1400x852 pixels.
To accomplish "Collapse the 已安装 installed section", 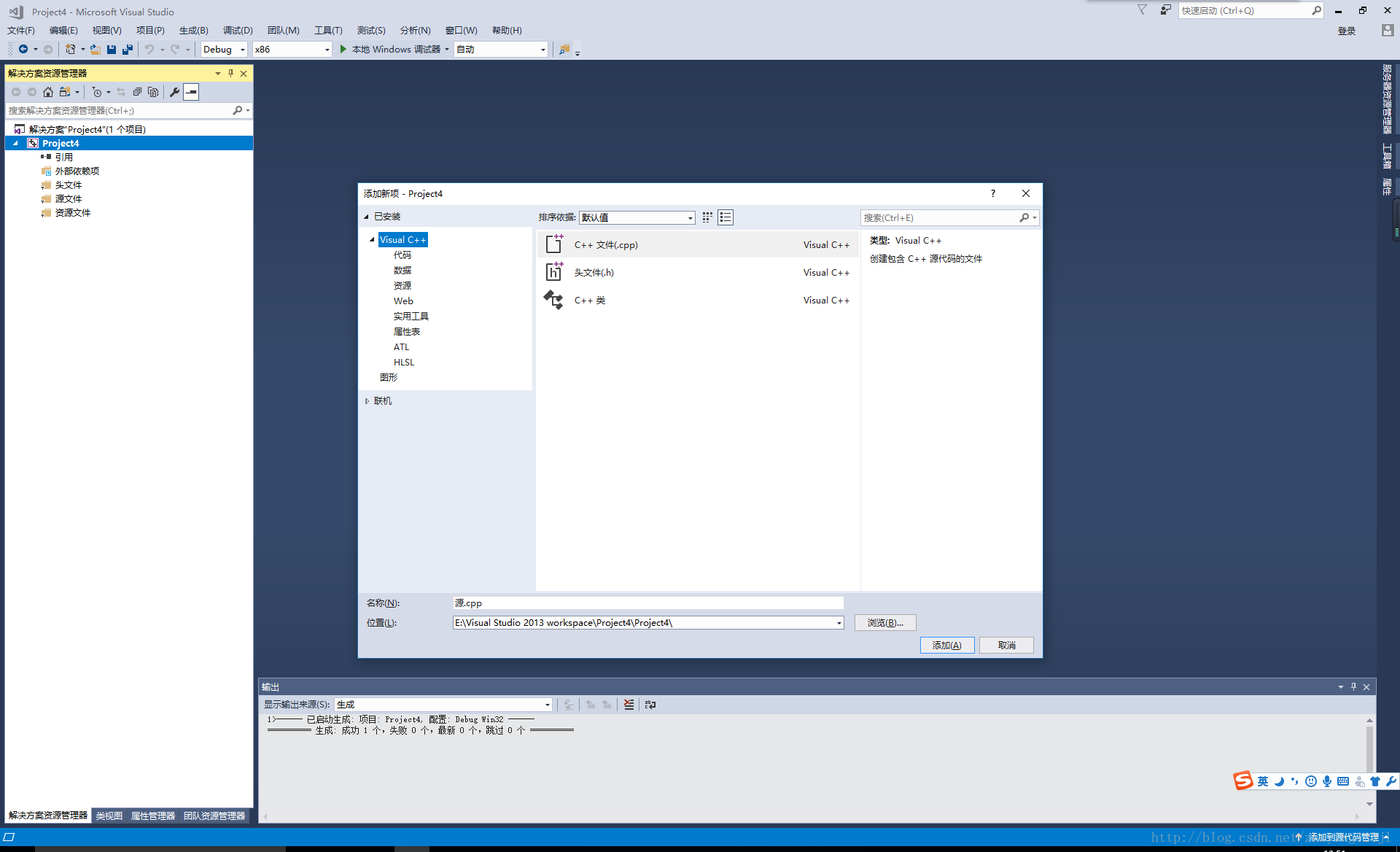I will [x=367, y=217].
